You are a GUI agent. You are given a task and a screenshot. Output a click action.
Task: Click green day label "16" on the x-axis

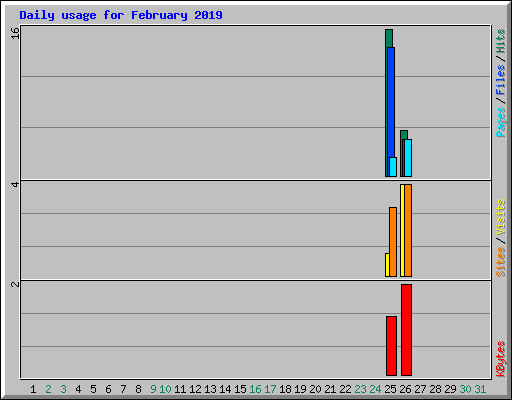point(255,389)
